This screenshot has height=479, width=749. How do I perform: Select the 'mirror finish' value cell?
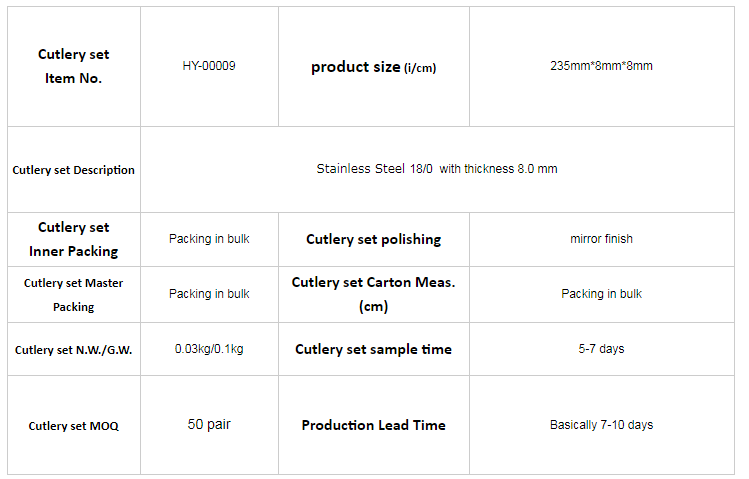(601, 239)
